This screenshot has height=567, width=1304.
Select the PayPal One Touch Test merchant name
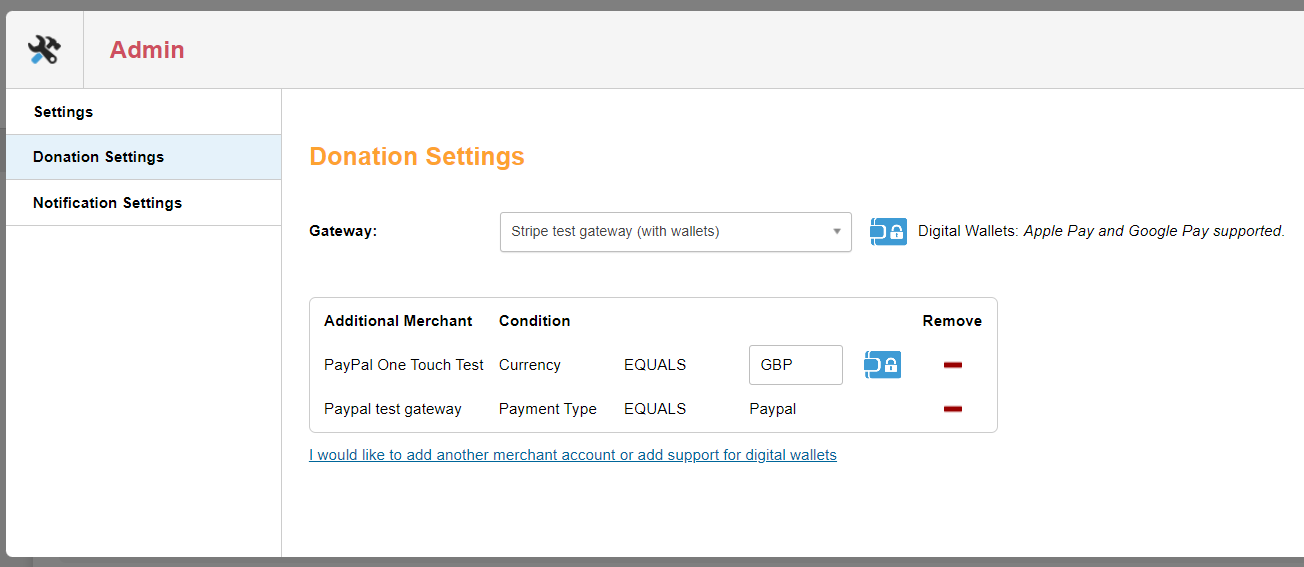(404, 365)
